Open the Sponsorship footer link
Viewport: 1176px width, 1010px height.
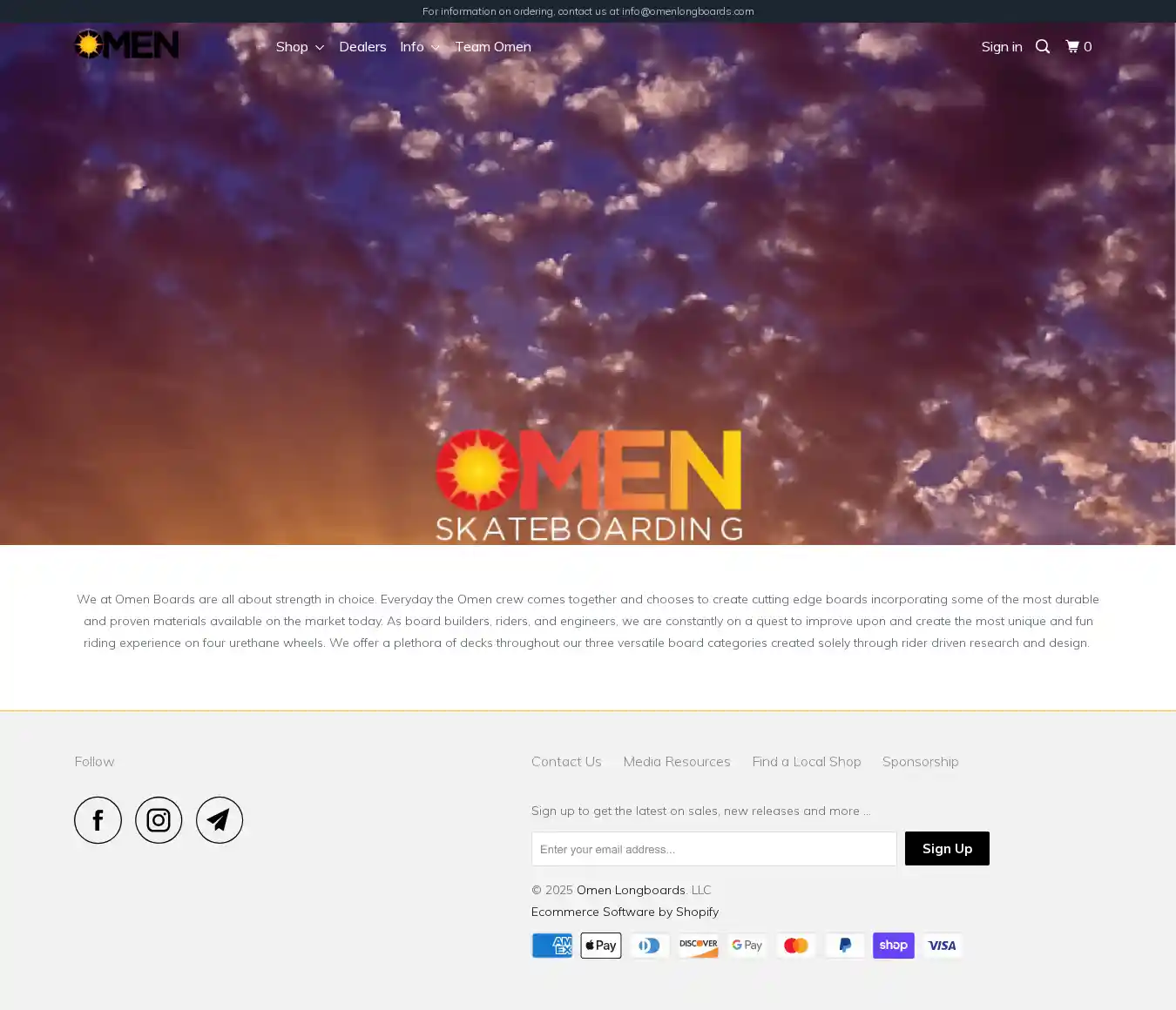click(x=920, y=762)
